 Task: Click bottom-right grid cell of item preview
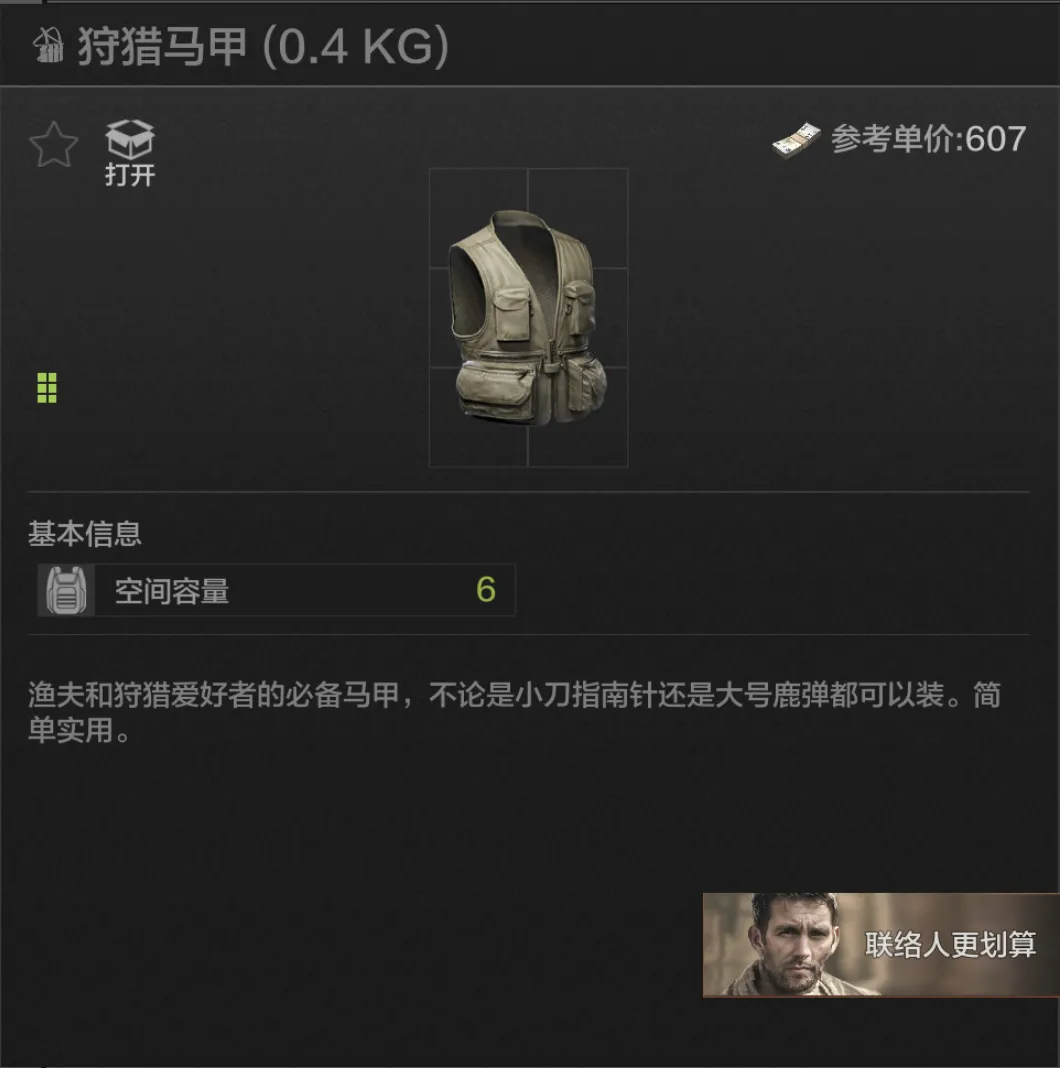click(x=578, y=417)
